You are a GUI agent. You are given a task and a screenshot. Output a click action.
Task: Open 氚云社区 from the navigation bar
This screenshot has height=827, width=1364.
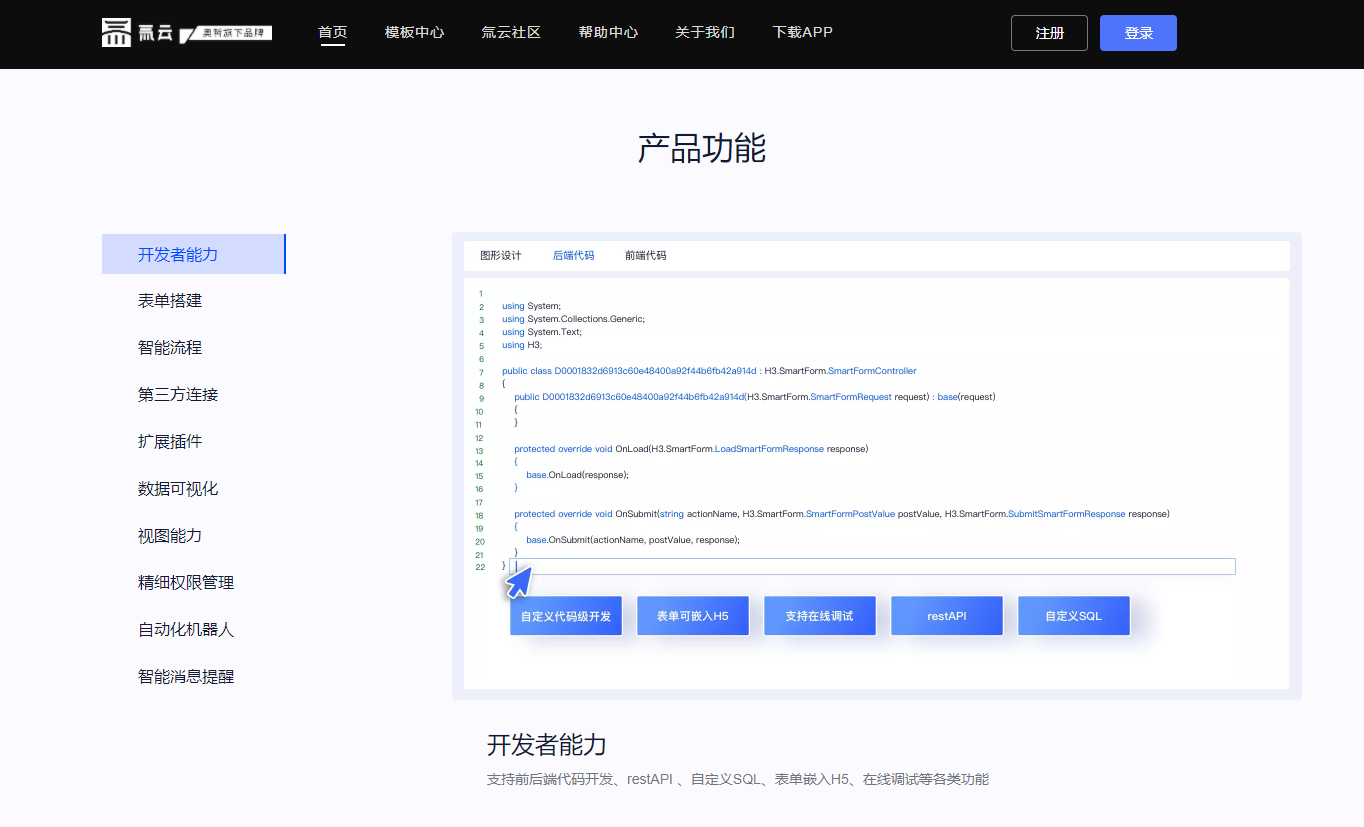pos(511,32)
